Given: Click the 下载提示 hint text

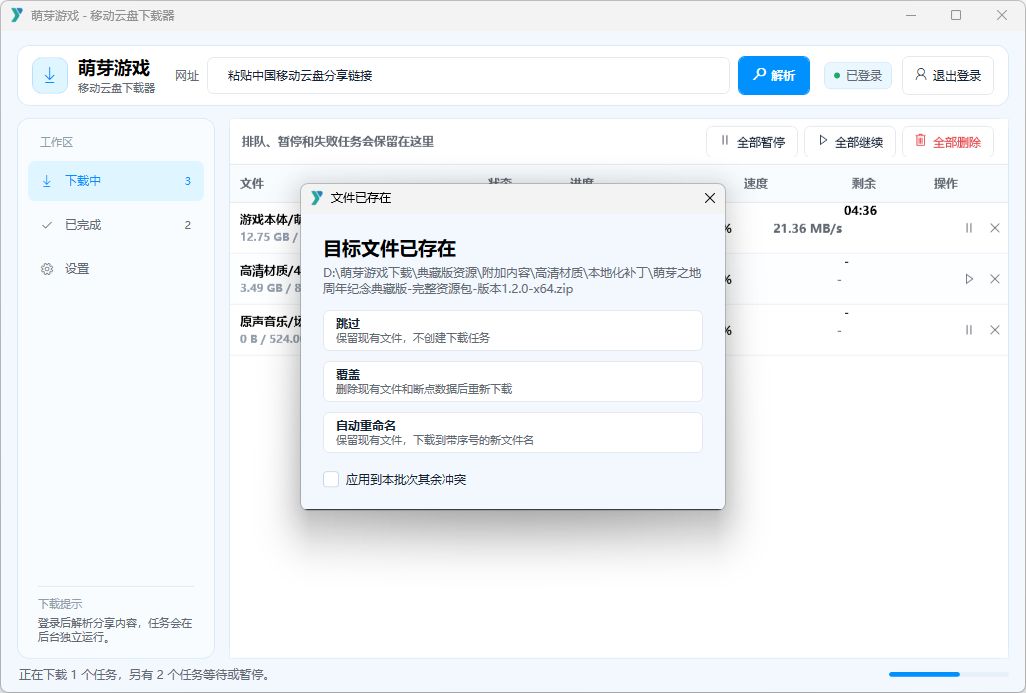Looking at the screenshot, I should click(x=60, y=604).
